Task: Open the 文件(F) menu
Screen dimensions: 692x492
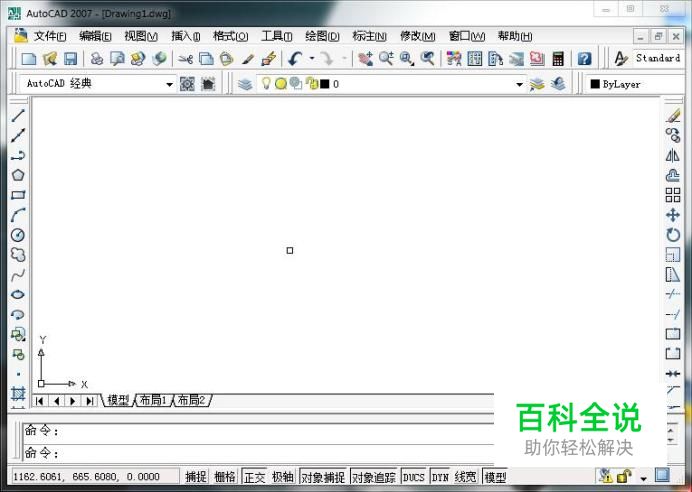Action: pyautogui.click(x=49, y=36)
